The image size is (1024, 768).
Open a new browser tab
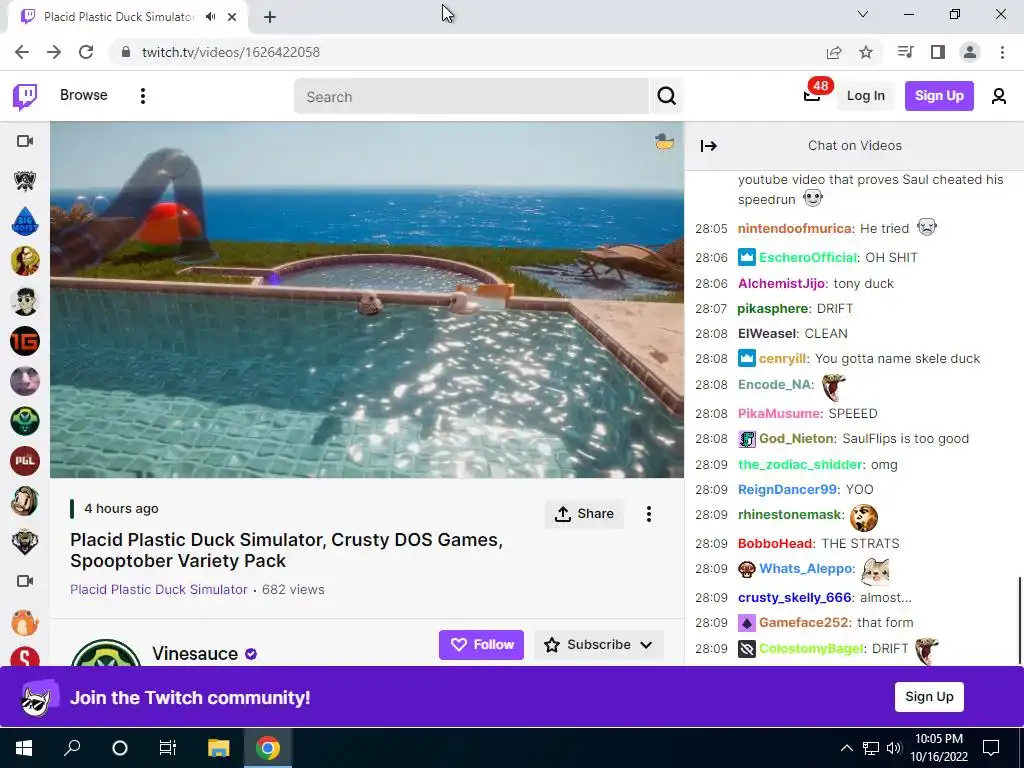[270, 18]
